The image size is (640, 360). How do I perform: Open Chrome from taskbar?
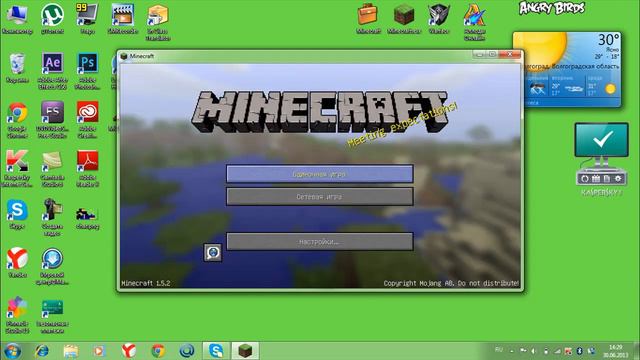(158, 351)
